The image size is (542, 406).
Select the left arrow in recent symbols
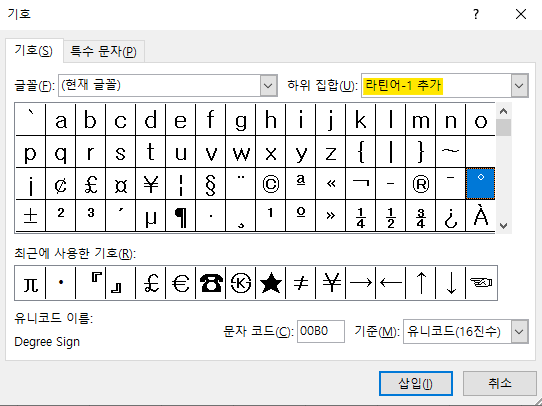point(391,283)
